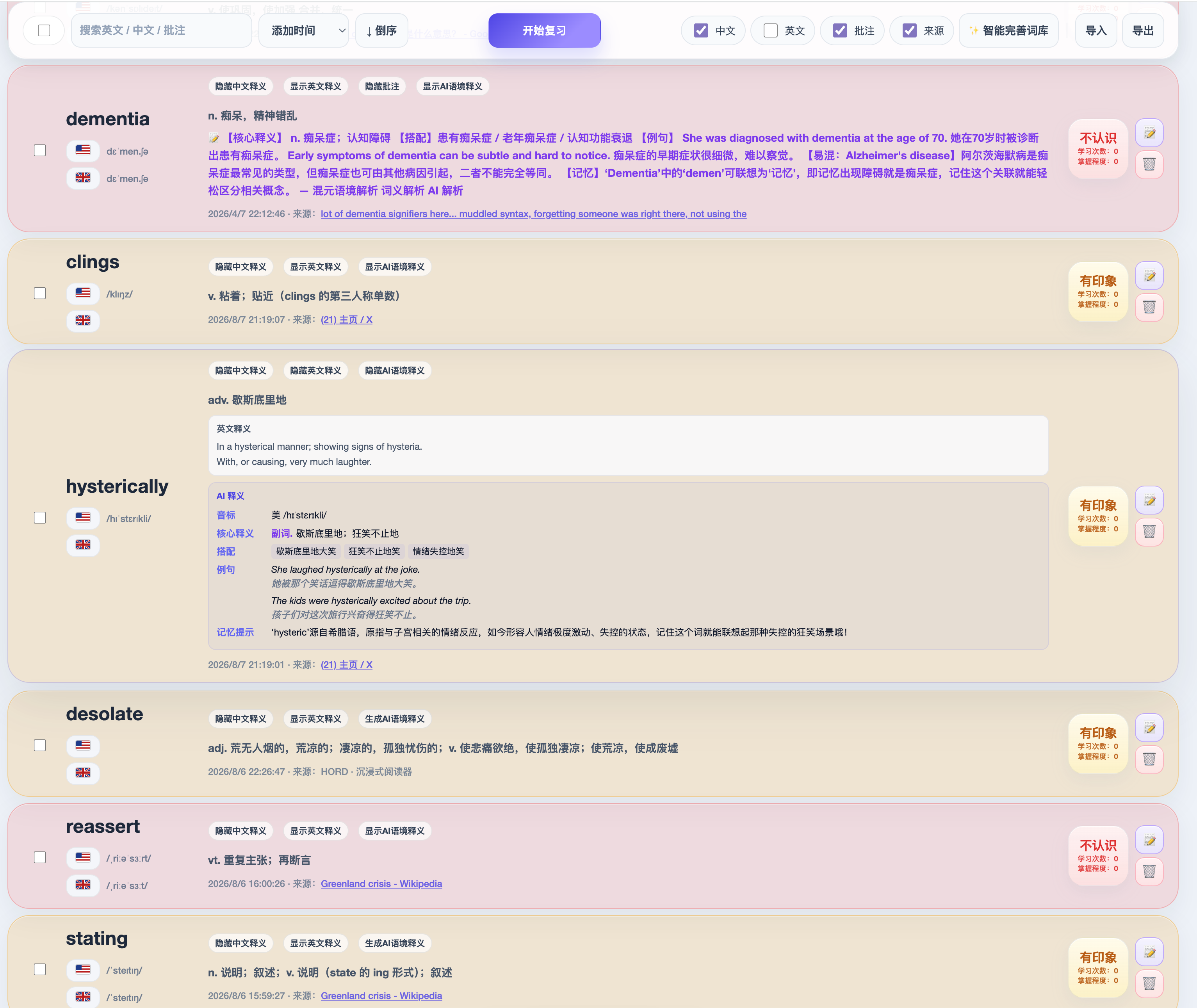The image size is (1197, 1008).
Task: Show AI context definition for clings
Action: (x=395, y=267)
